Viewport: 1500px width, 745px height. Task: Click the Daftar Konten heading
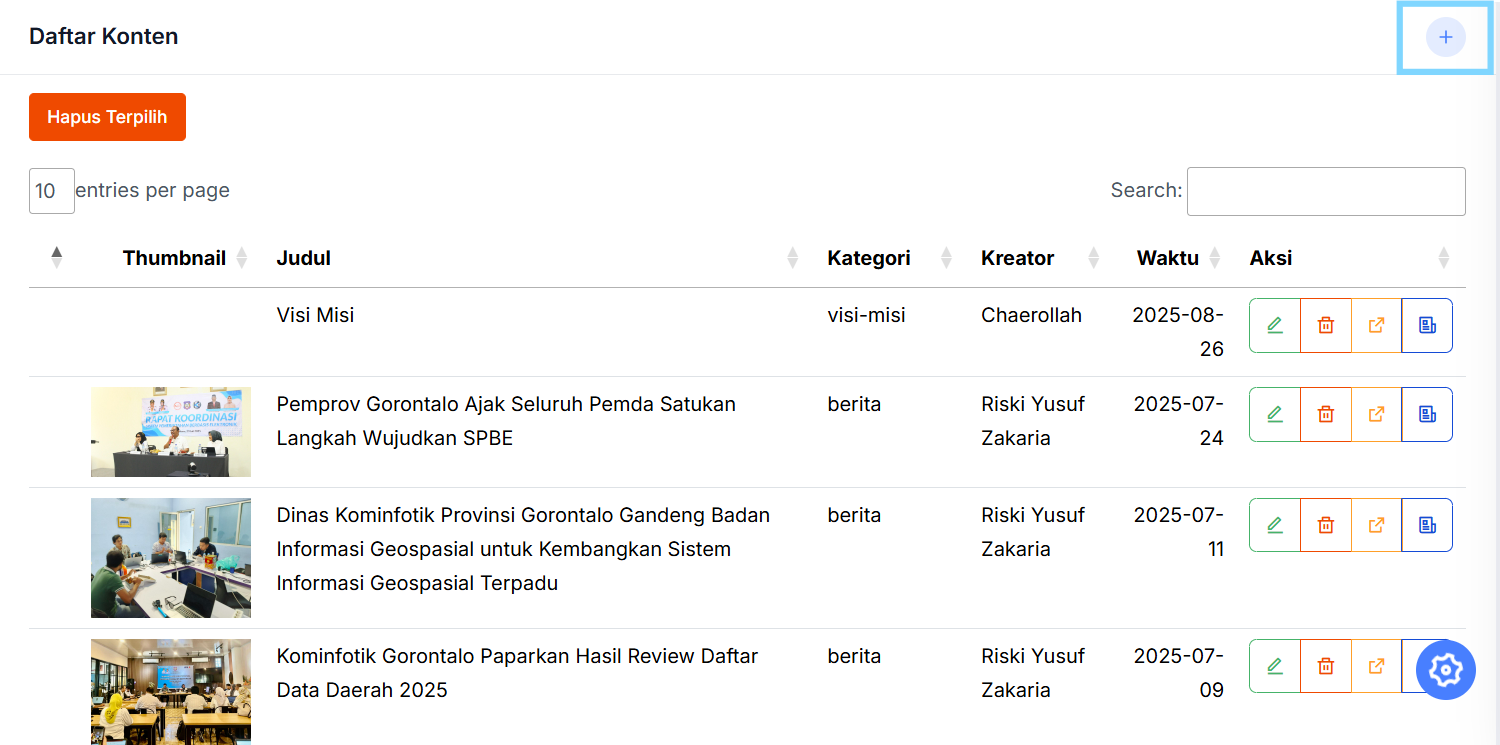coord(103,36)
